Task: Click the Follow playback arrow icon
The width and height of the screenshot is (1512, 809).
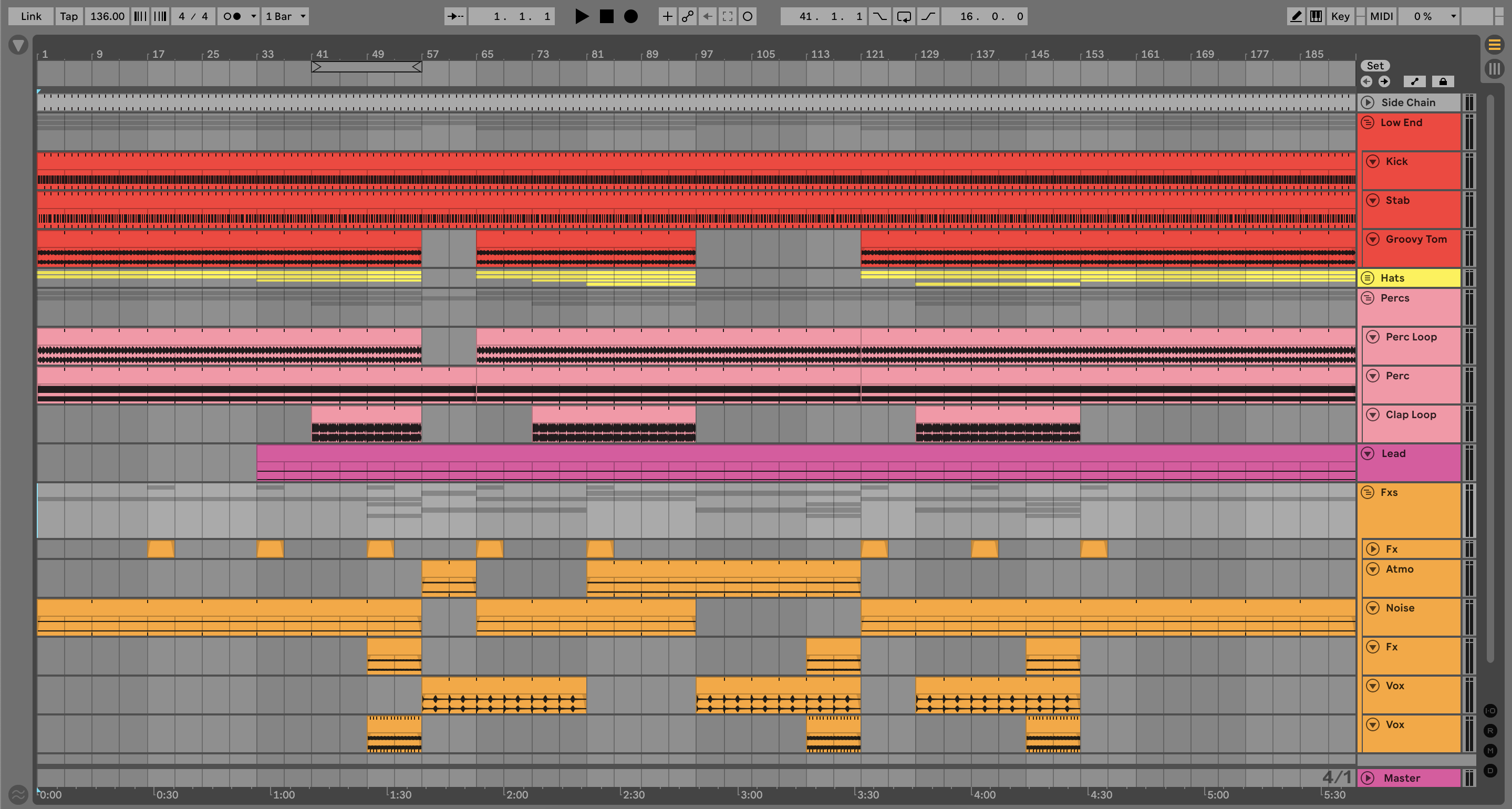Action: coord(455,16)
